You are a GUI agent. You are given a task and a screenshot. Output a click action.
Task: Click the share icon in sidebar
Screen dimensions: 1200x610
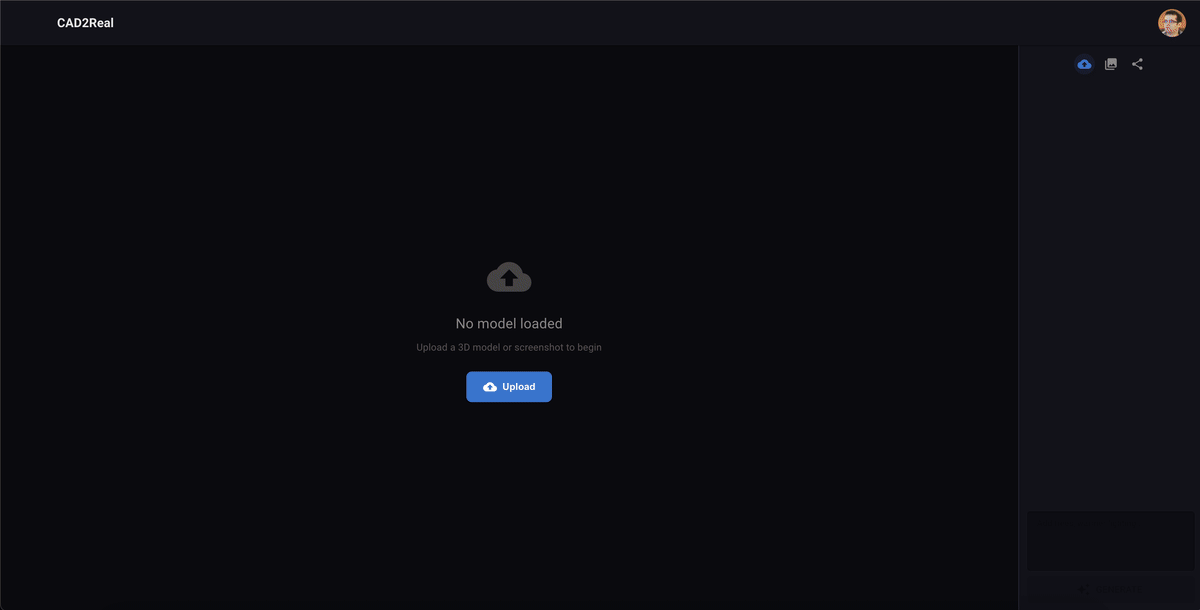point(1137,64)
